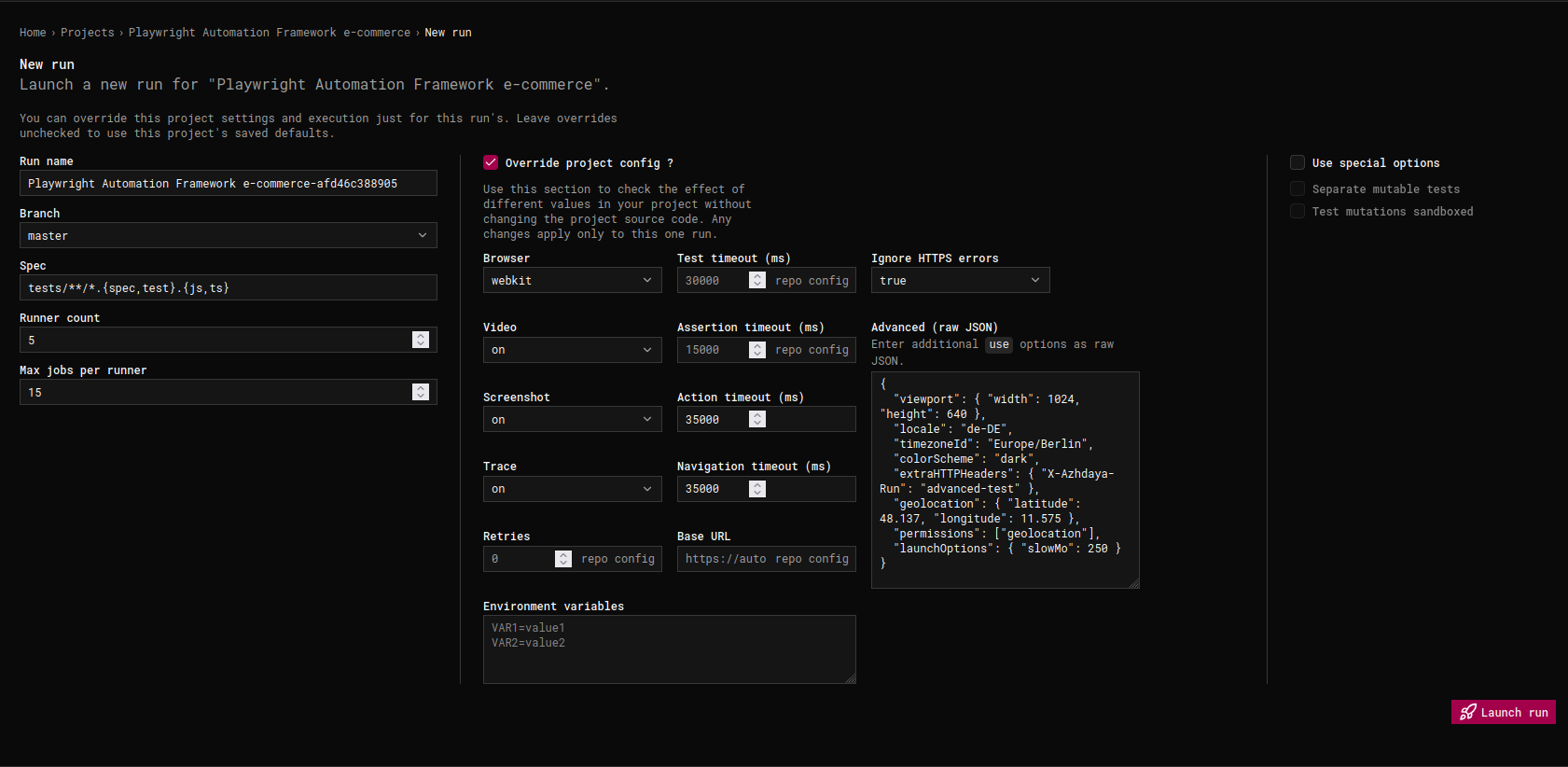Open the Trace dropdown
This screenshot has height=767, width=1568.
click(573, 489)
